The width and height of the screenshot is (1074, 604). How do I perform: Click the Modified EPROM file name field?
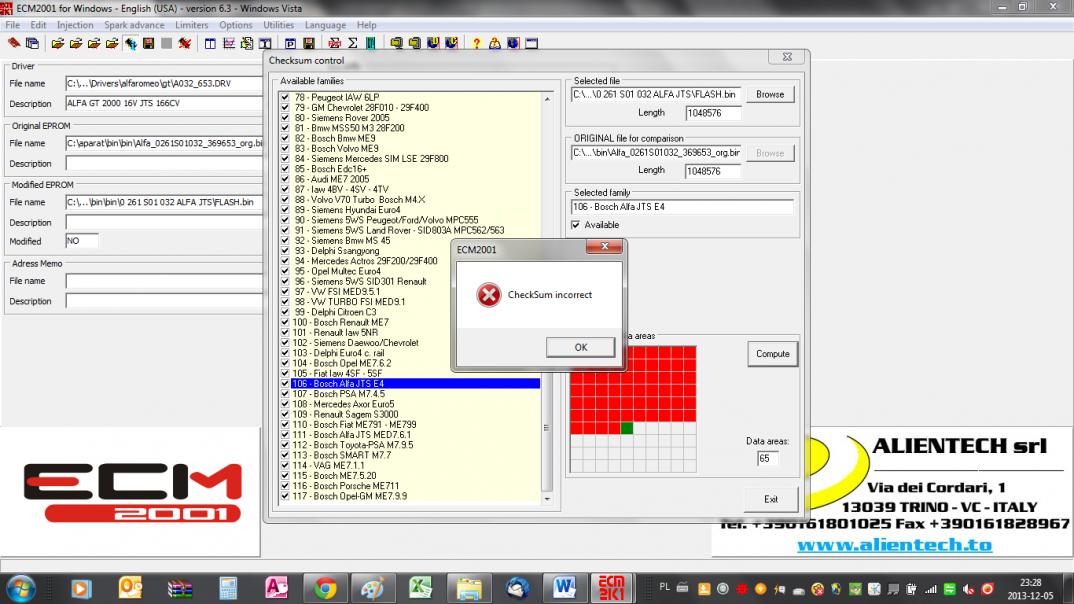pos(164,203)
